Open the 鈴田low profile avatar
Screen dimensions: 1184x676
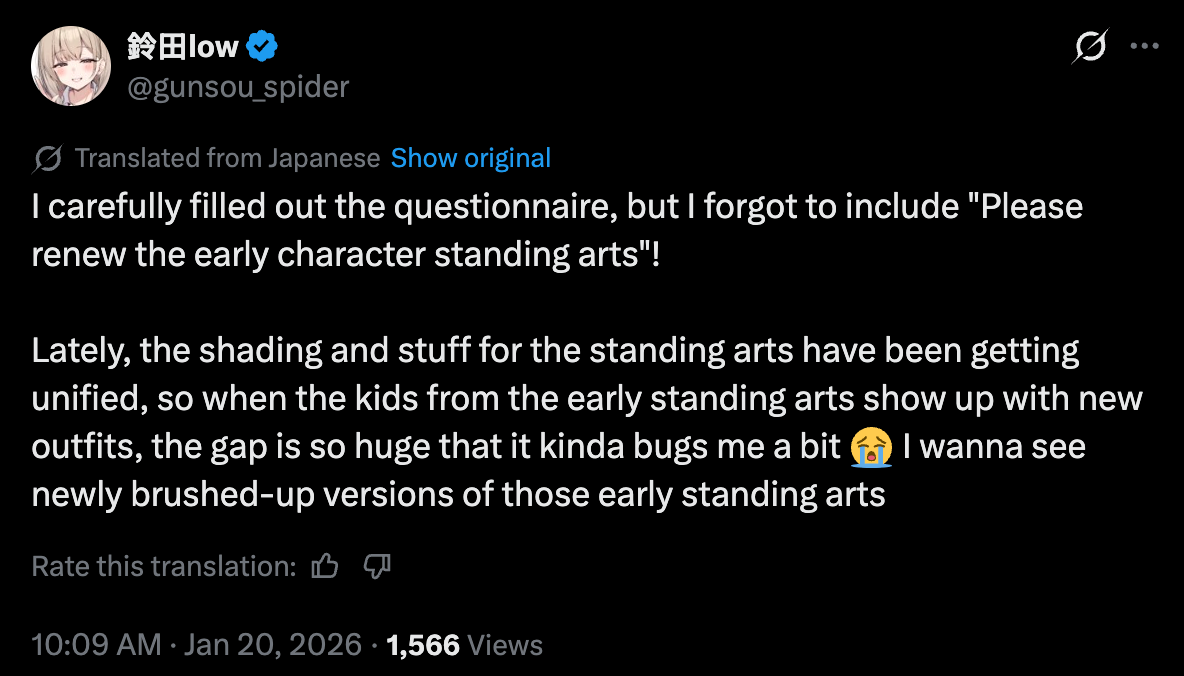[71, 67]
